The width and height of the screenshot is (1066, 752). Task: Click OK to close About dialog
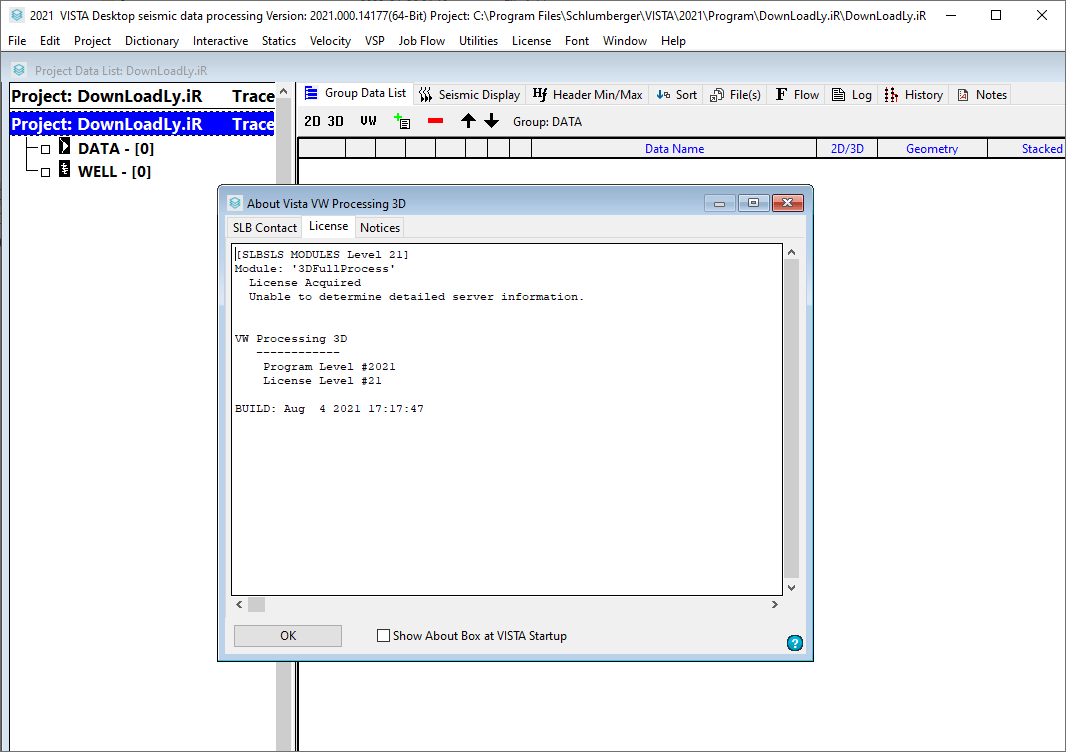288,636
